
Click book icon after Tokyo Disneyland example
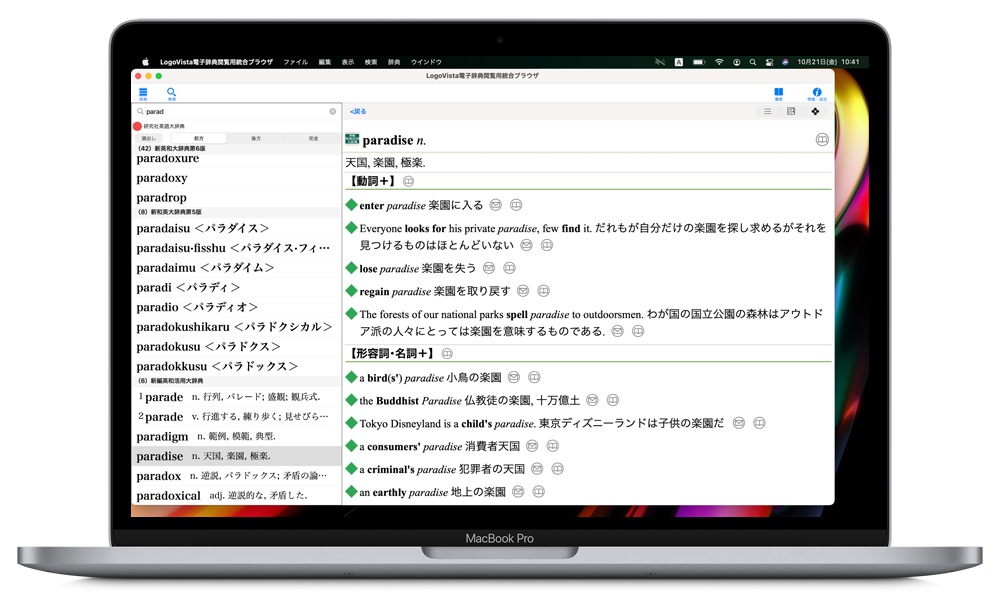pos(759,423)
